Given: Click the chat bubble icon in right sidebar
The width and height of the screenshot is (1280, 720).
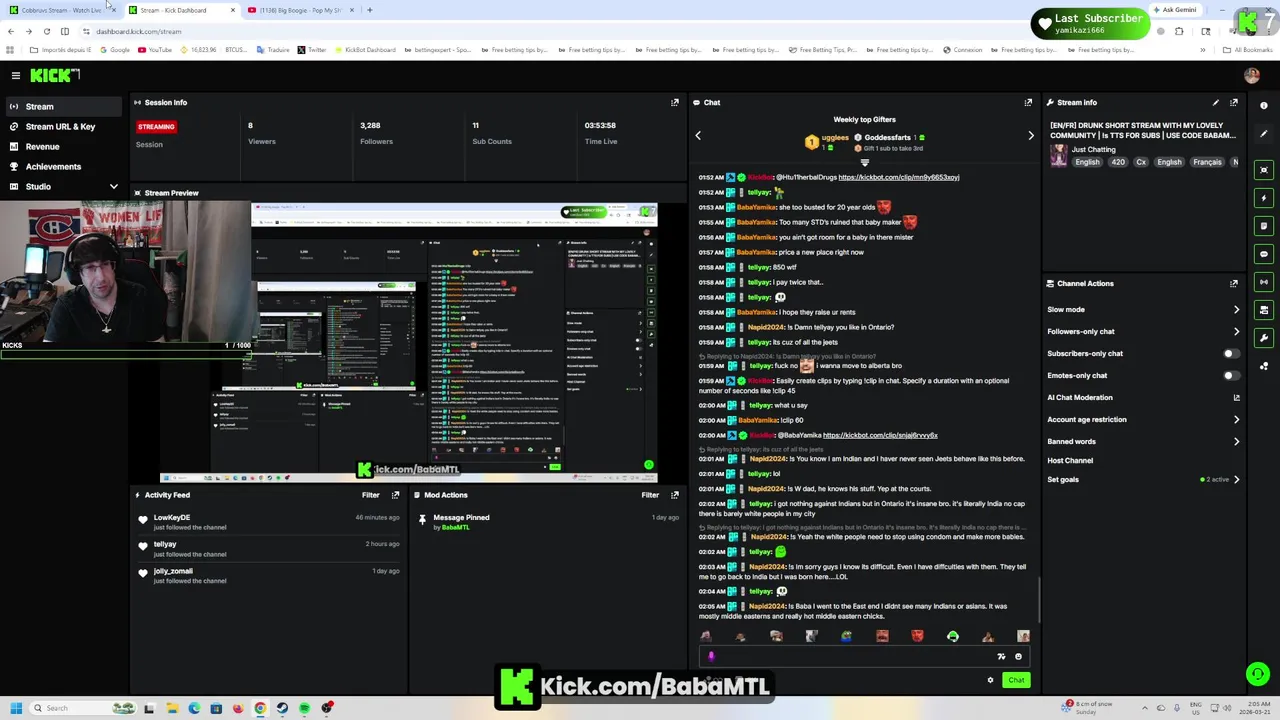Looking at the screenshot, I should pyautogui.click(x=1264, y=254).
